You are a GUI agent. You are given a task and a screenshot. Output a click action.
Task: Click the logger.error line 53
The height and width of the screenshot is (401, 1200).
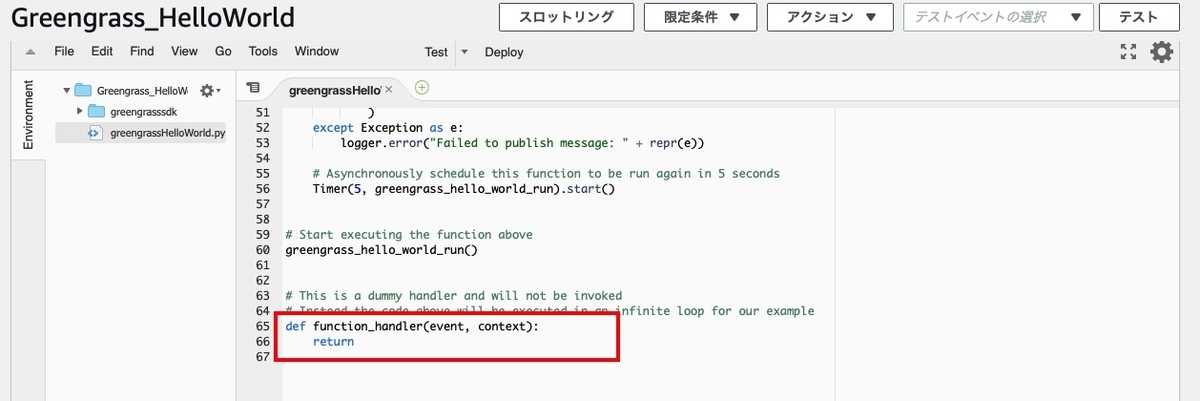click(x=523, y=143)
